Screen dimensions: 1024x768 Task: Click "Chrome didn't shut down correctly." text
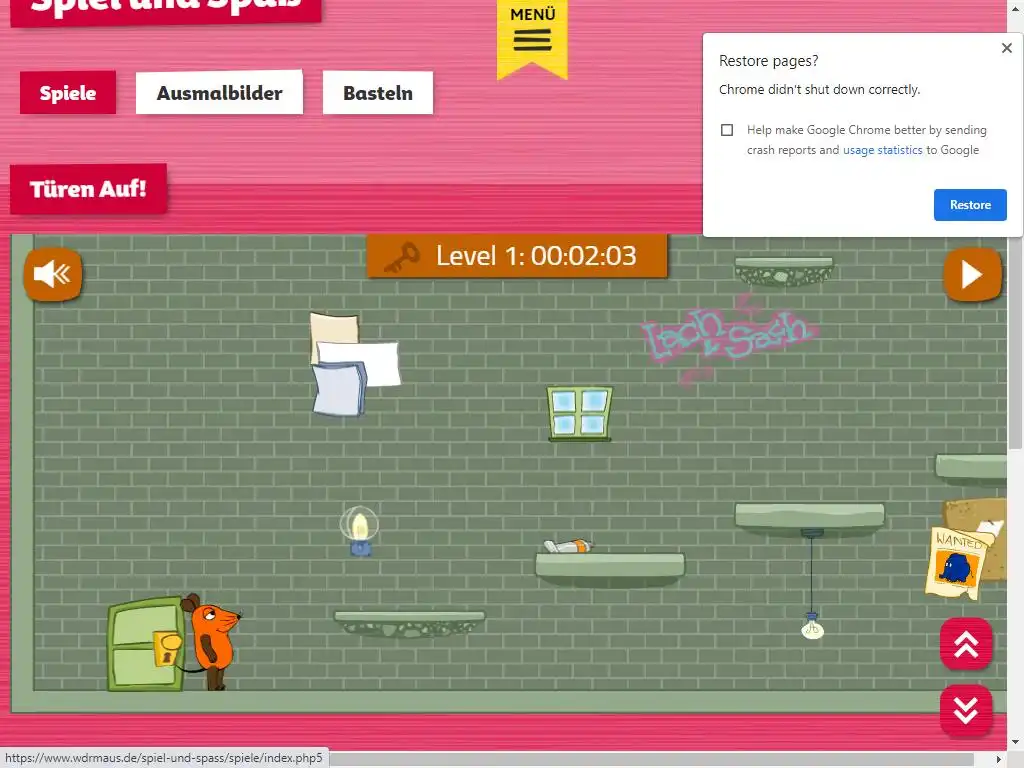pyautogui.click(x=819, y=89)
